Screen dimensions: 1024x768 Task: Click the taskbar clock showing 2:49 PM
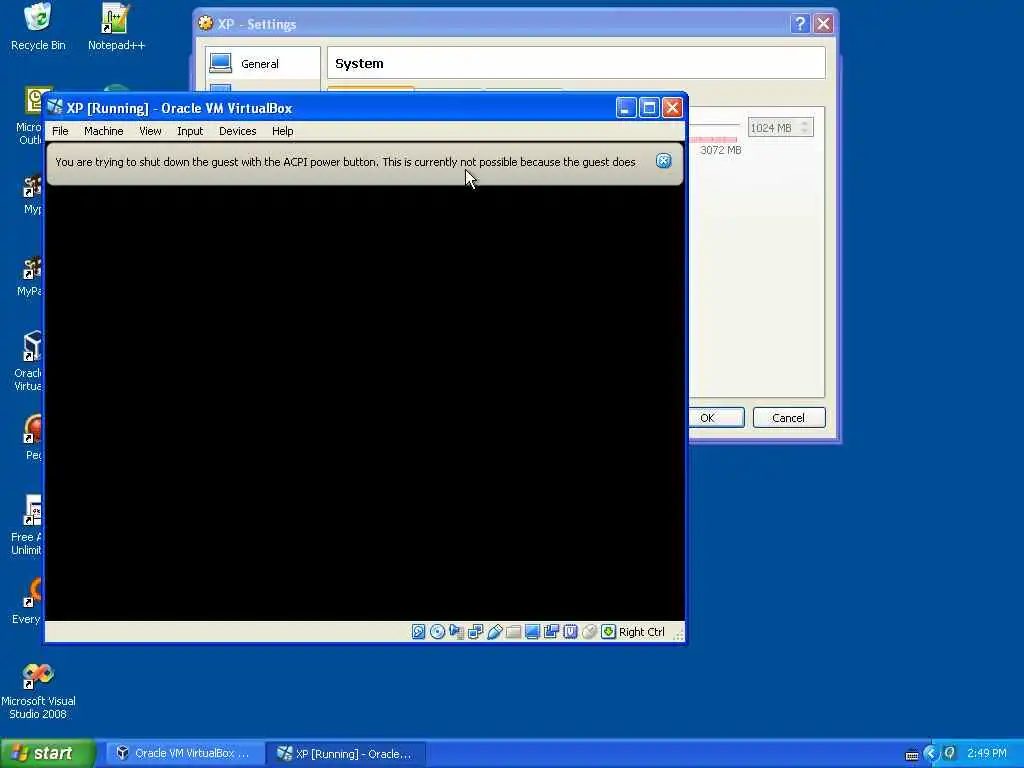pos(987,753)
